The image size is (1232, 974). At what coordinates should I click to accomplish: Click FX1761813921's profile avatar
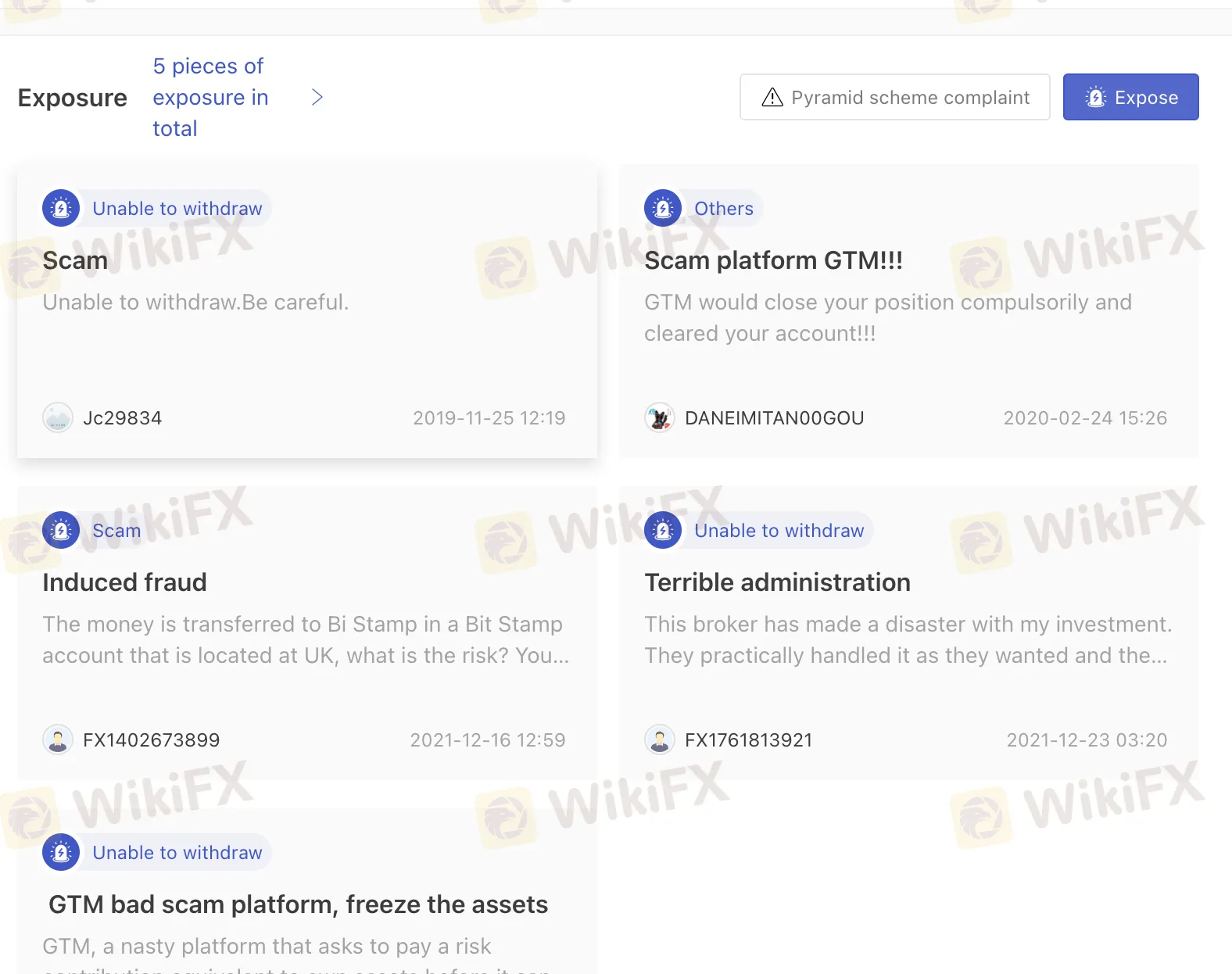point(661,739)
